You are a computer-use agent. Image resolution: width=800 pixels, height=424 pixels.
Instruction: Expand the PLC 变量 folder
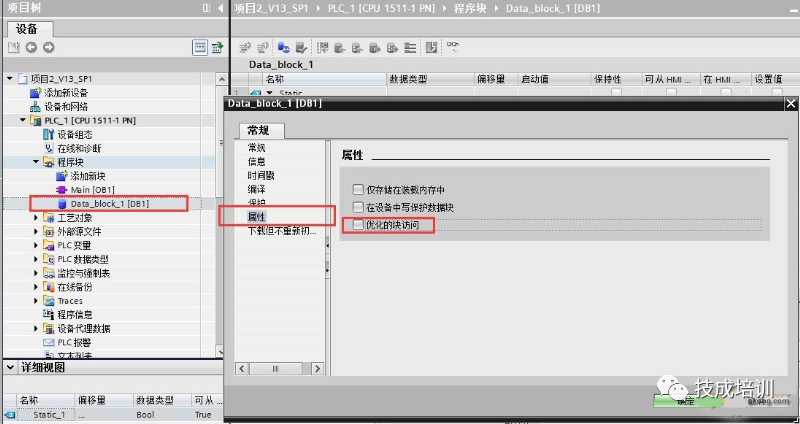point(36,245)
